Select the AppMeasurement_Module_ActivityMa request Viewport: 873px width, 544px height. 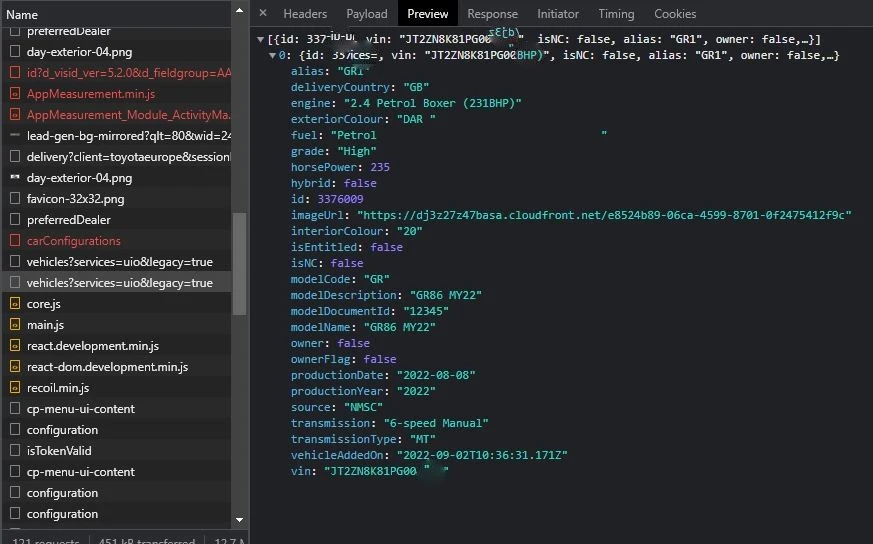[129, 115]
